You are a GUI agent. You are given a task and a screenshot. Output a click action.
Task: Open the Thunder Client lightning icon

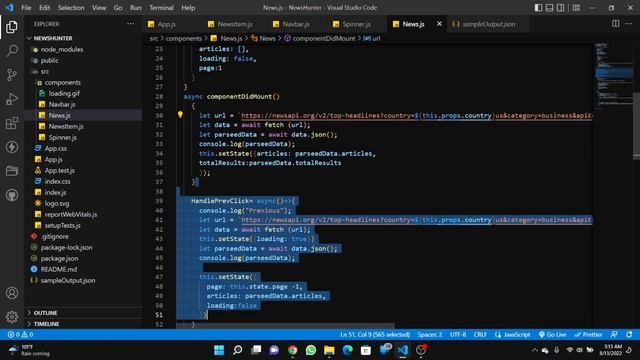[x=12, y=147]
